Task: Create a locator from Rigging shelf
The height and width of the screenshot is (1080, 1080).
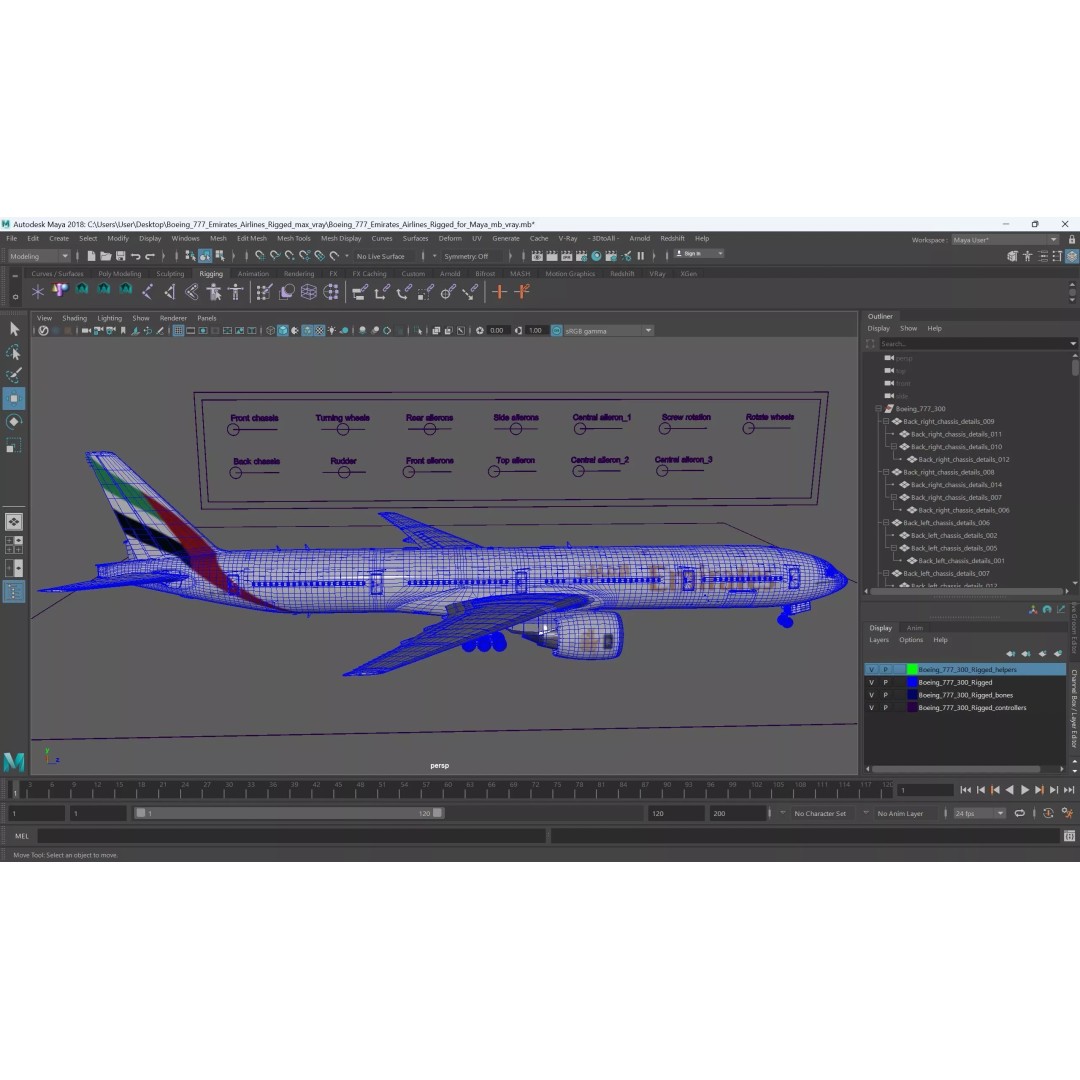Action: pos(37,292)
